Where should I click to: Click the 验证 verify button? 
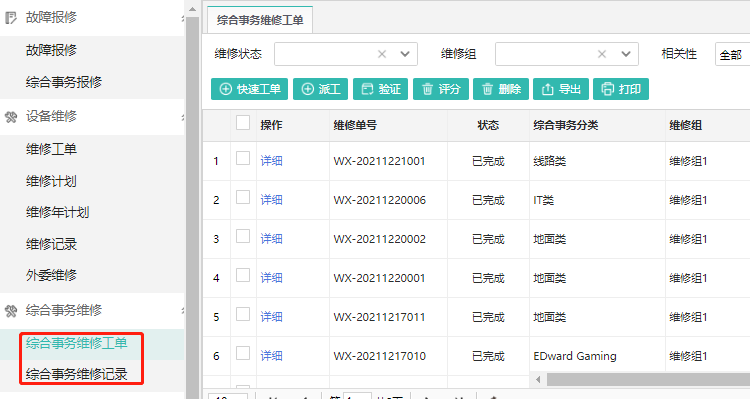coord(380,89)
